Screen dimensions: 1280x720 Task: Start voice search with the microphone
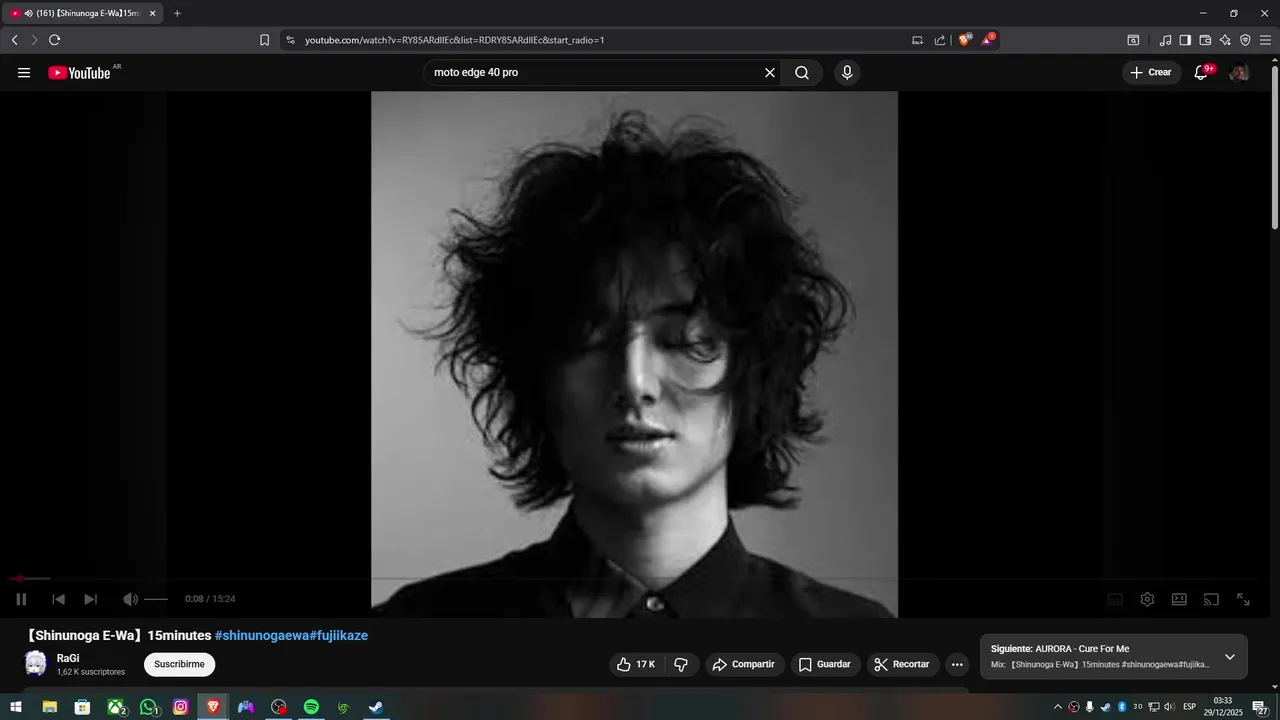tap(847, 73)
